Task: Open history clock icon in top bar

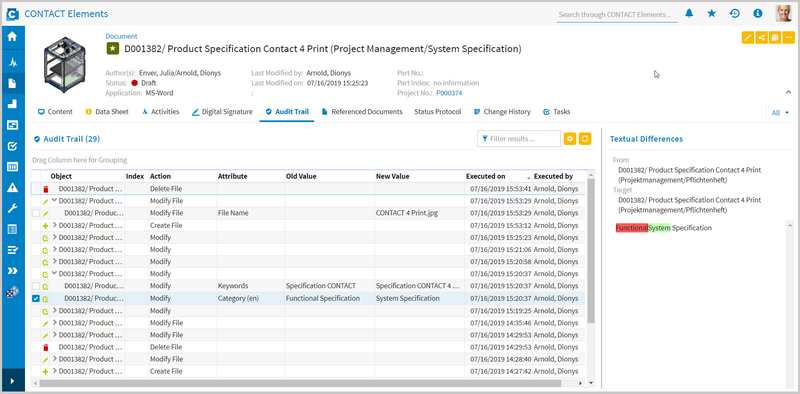Action: (735, 14)
